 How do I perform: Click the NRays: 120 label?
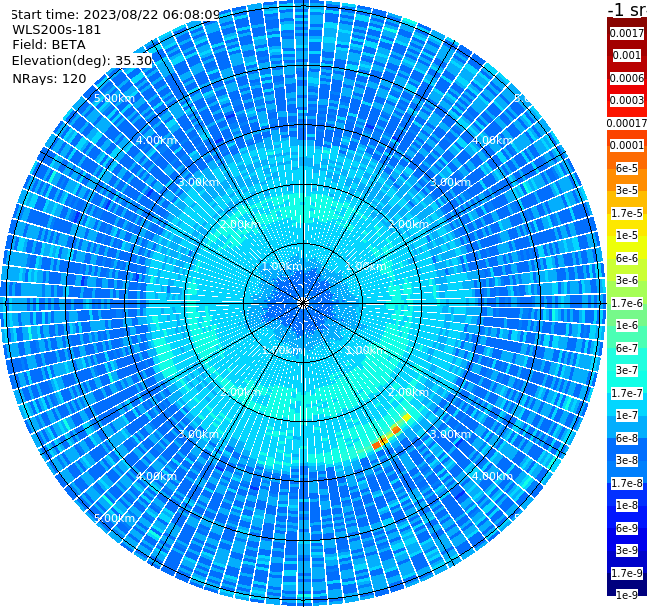pyautogui.click(x=49, y=78)
